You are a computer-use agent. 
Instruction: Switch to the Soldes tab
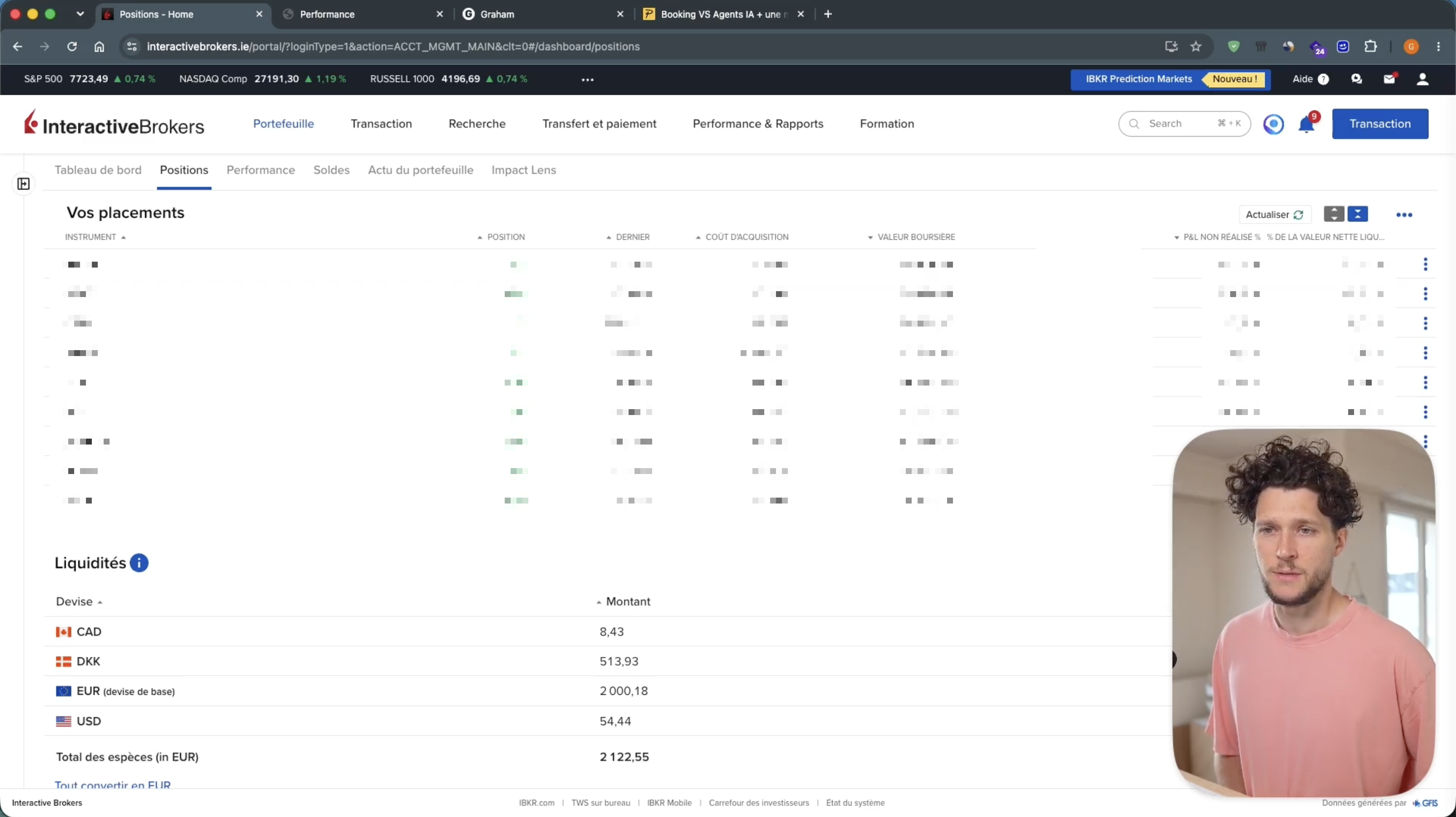(x=331, y=170)
